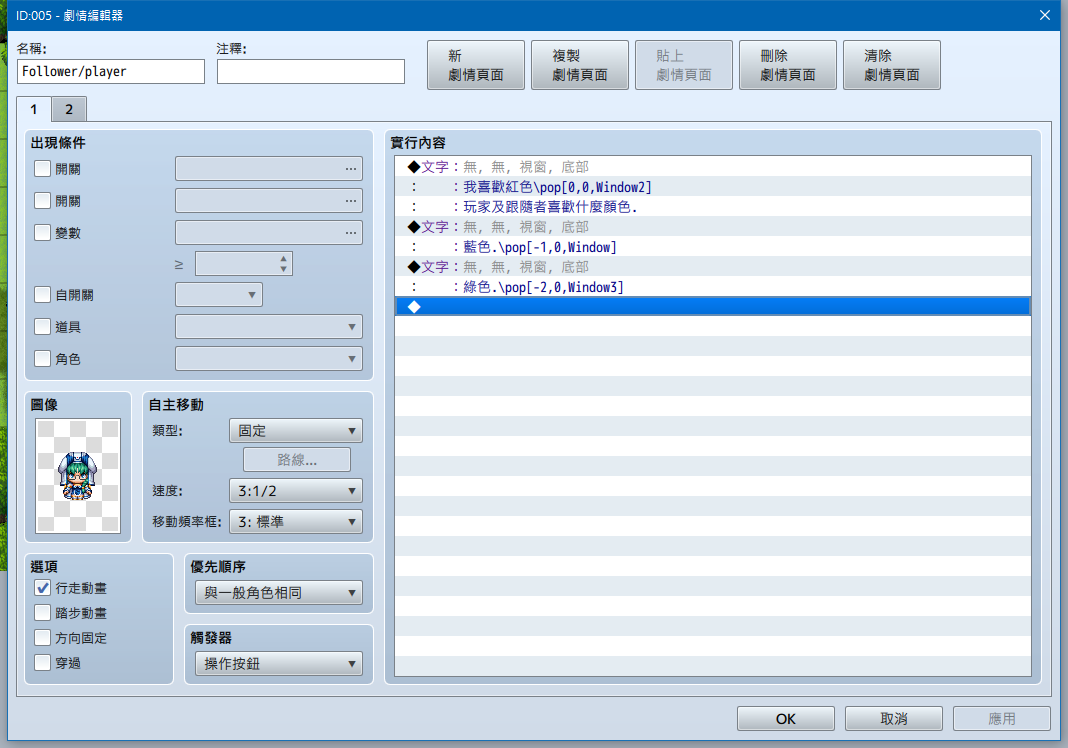Select the line 我喜歡紅色\pop[0,0,Window2]

coord(712,187)
